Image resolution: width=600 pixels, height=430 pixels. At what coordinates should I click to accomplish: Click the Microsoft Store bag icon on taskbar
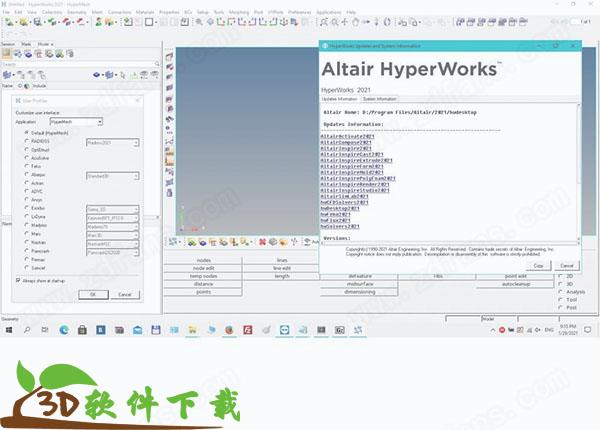tap(82, 330)
